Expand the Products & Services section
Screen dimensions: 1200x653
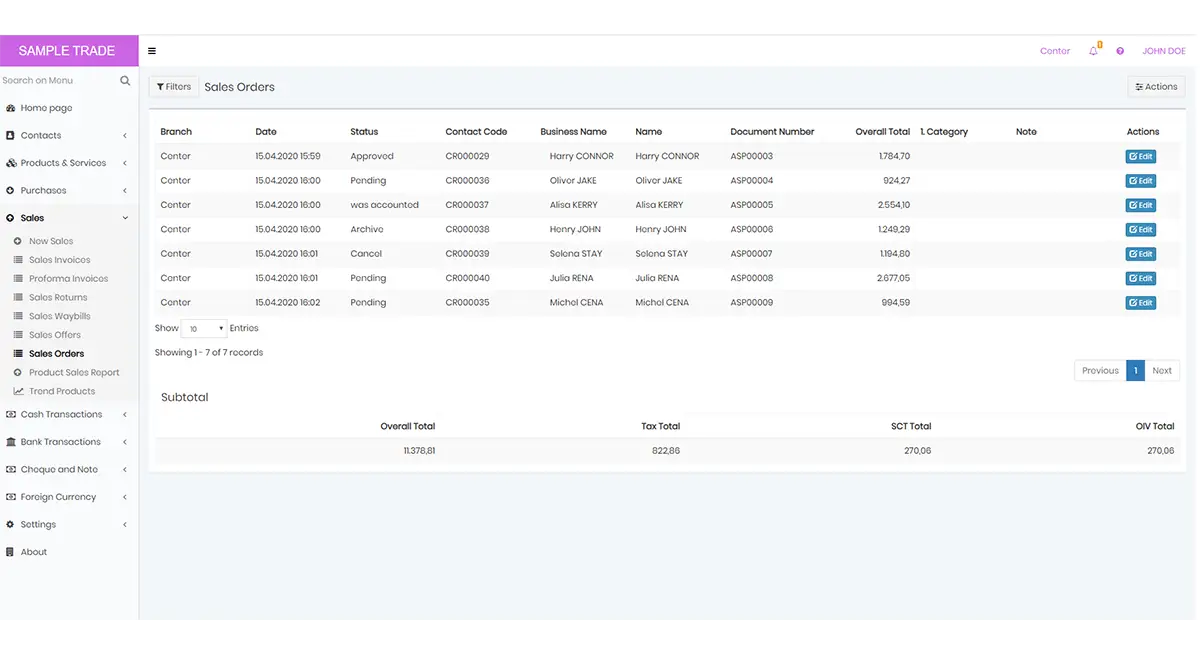tap(69, 163)
